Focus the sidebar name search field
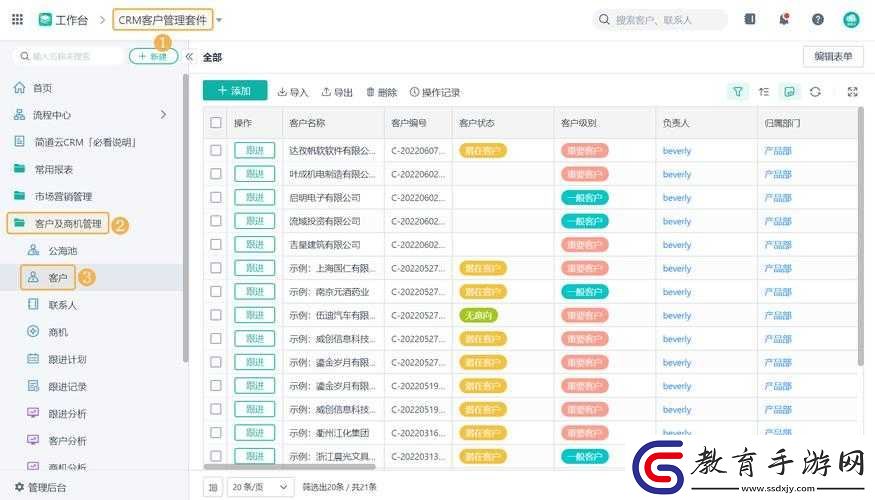 (x=70, y=56)
